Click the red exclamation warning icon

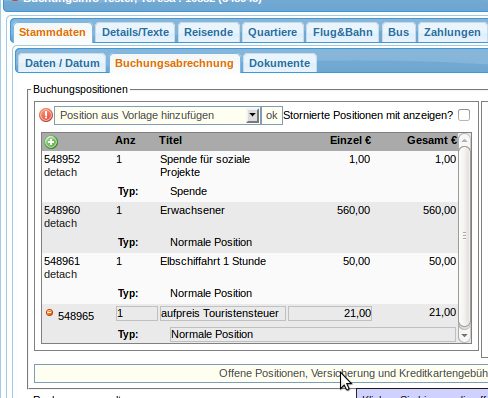[x=46, y=115]
